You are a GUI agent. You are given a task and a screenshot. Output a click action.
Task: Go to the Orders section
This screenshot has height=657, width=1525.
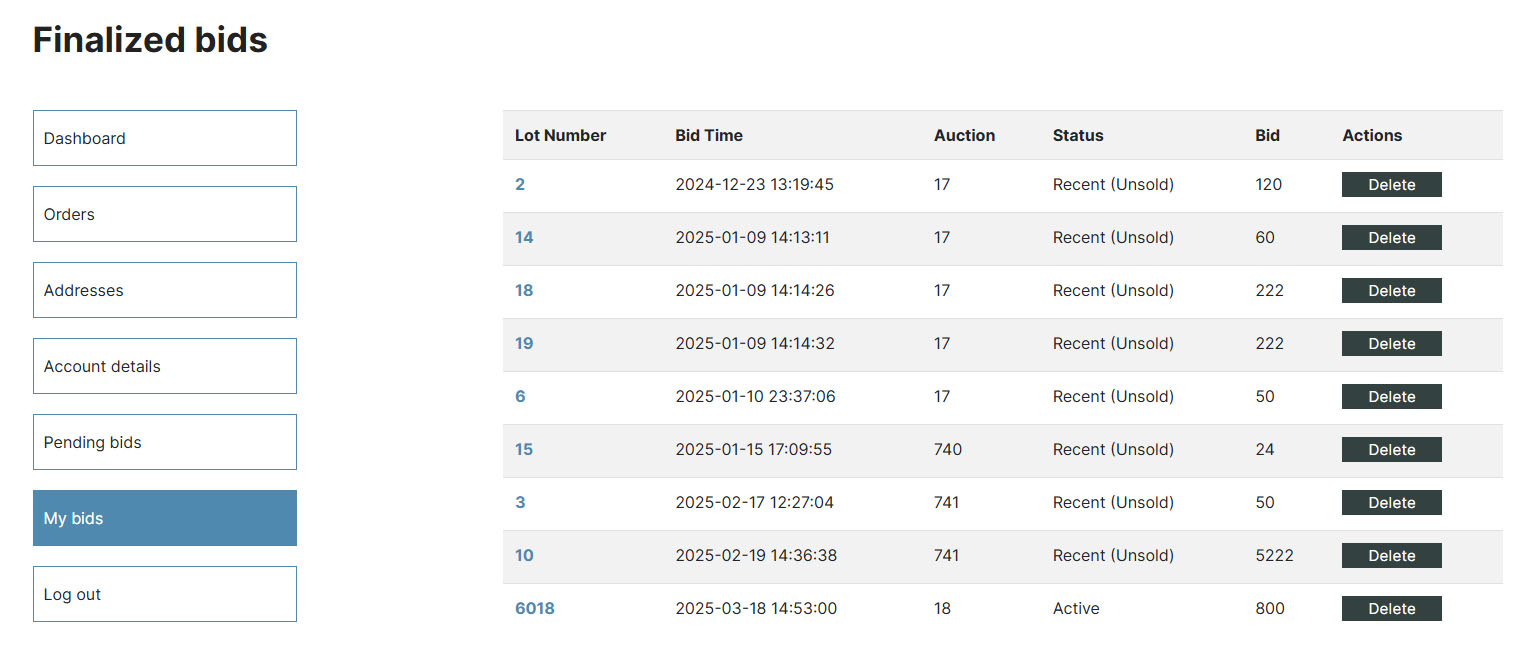tap(165, 214)
